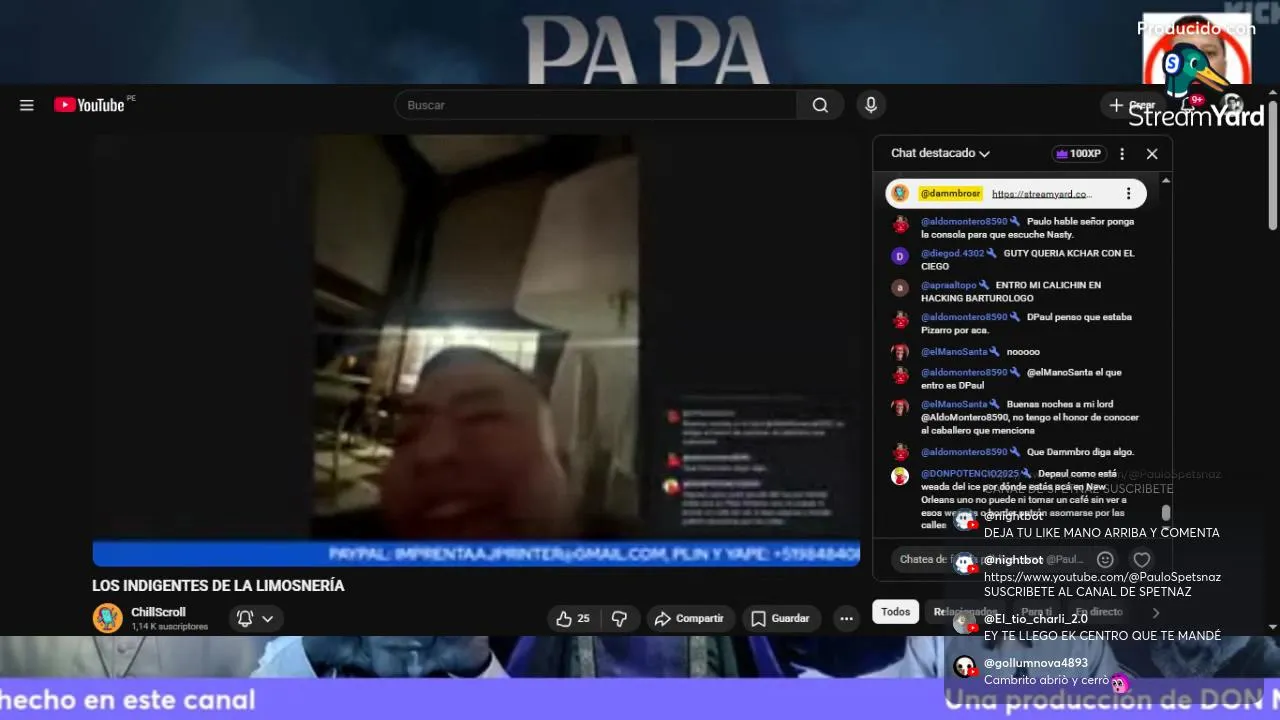Image resolution: width=1280 pixels, height=720 pixels.
Task: Click @apraaltopo chat avatar
Action: pos(900,288)
